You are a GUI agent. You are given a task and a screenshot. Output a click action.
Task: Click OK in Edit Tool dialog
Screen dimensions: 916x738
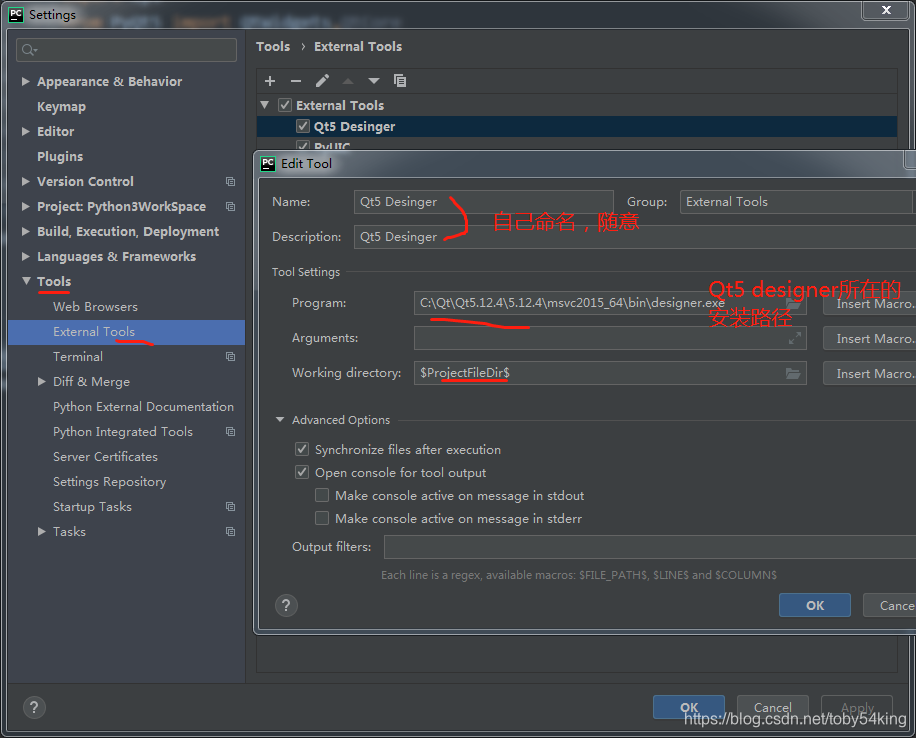pyautogui.click(x=814, y=605)
